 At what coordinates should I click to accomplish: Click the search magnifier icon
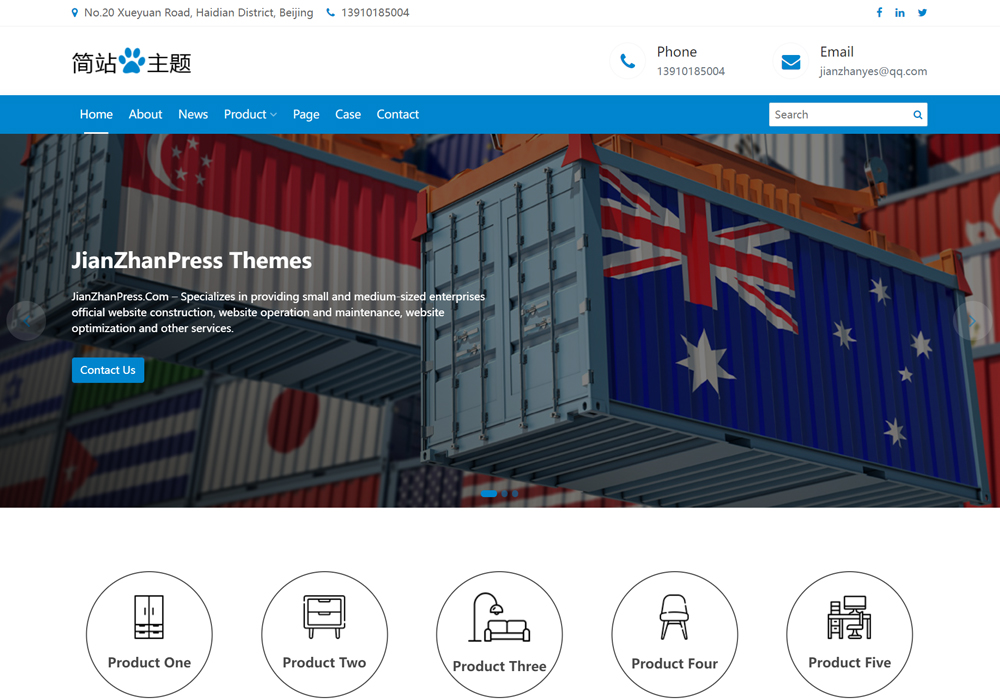(x=917, y=114)
